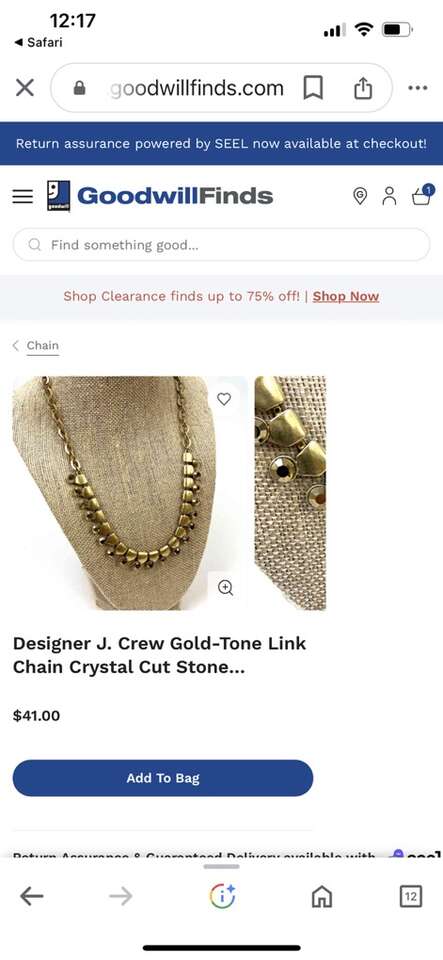This screenshot has width=443, height=960.
Task: Tap the store locator pin icon
Action: [x=360, y=196]
